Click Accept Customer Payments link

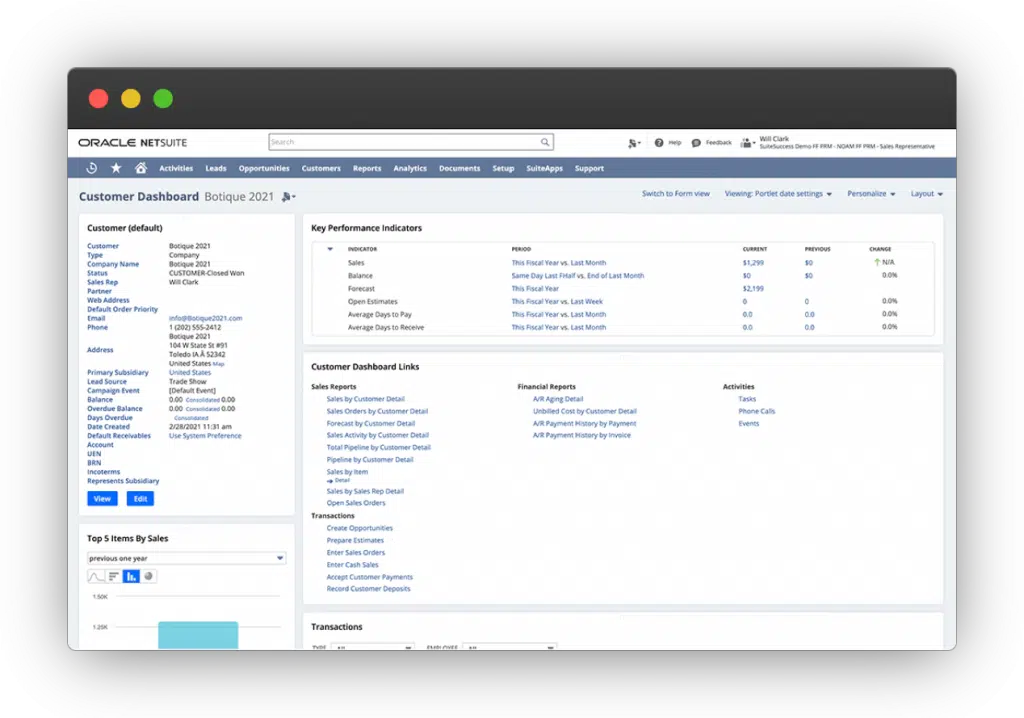[x=370, y=577]
